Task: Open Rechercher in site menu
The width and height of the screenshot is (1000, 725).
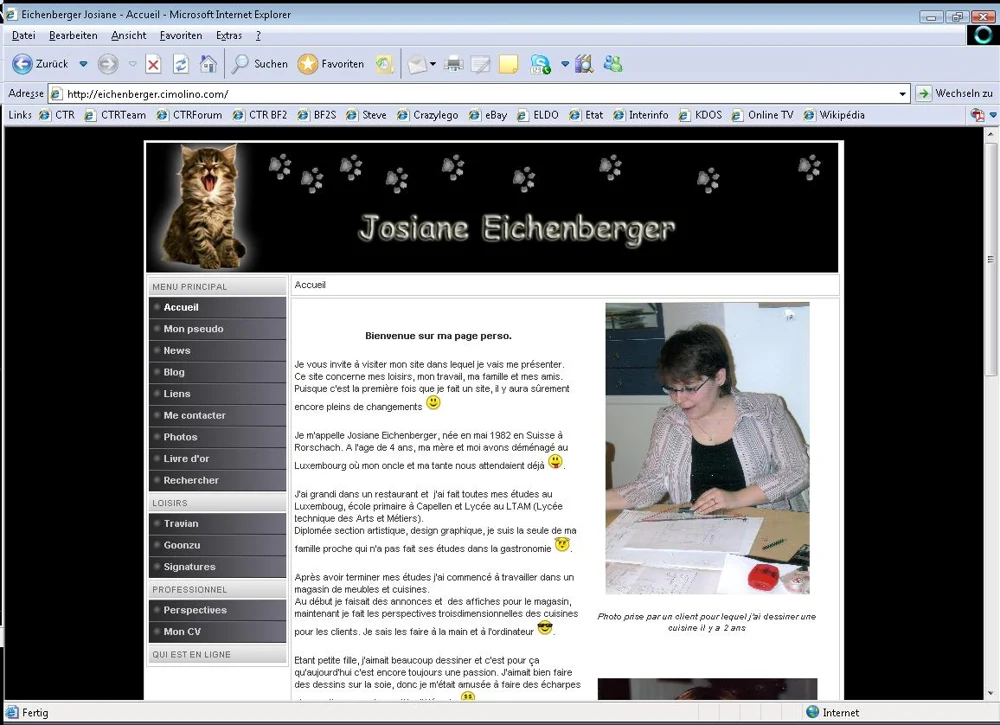Action: coord(217,481)
